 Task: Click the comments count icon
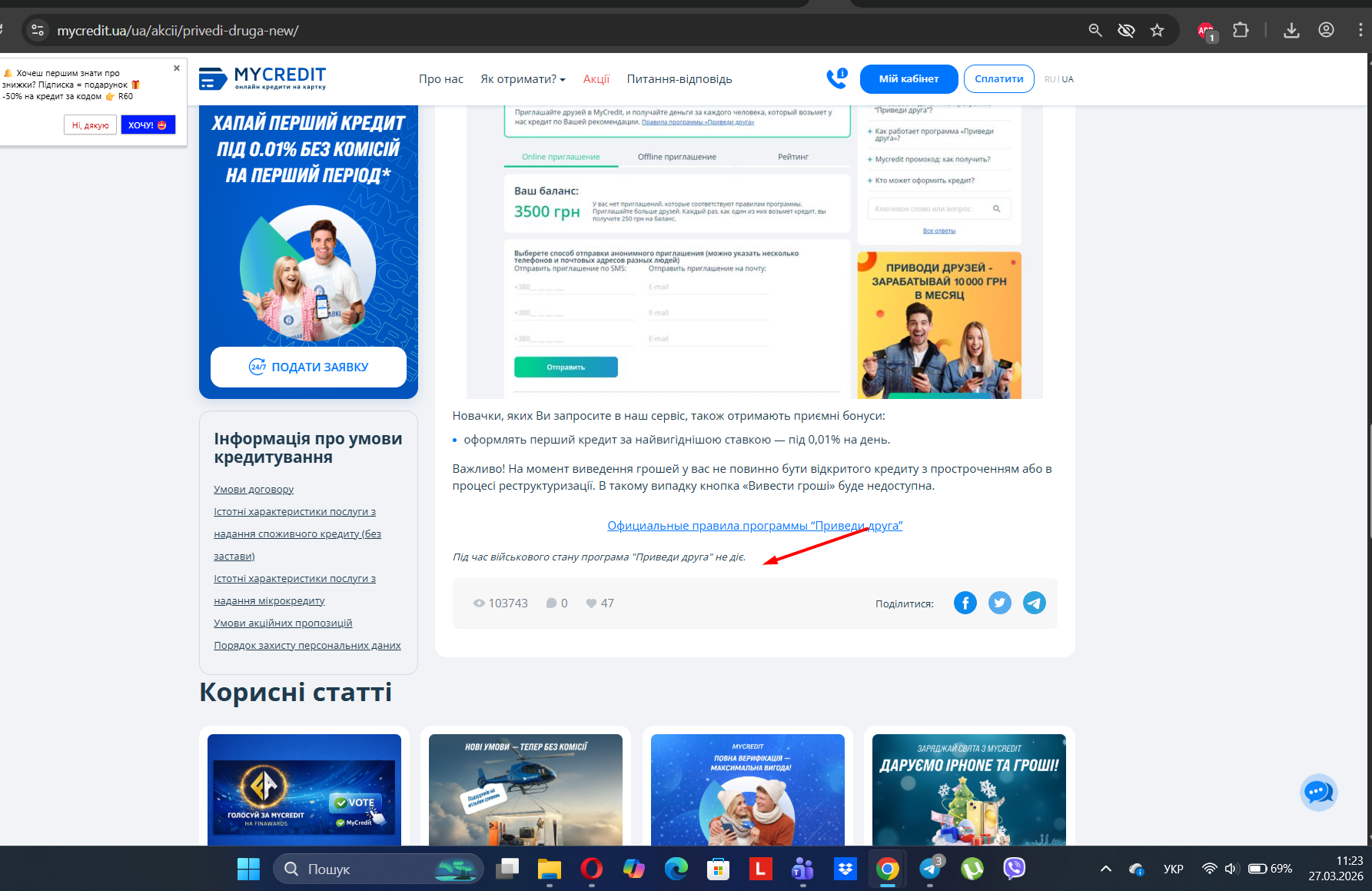(x=551, y=603)
